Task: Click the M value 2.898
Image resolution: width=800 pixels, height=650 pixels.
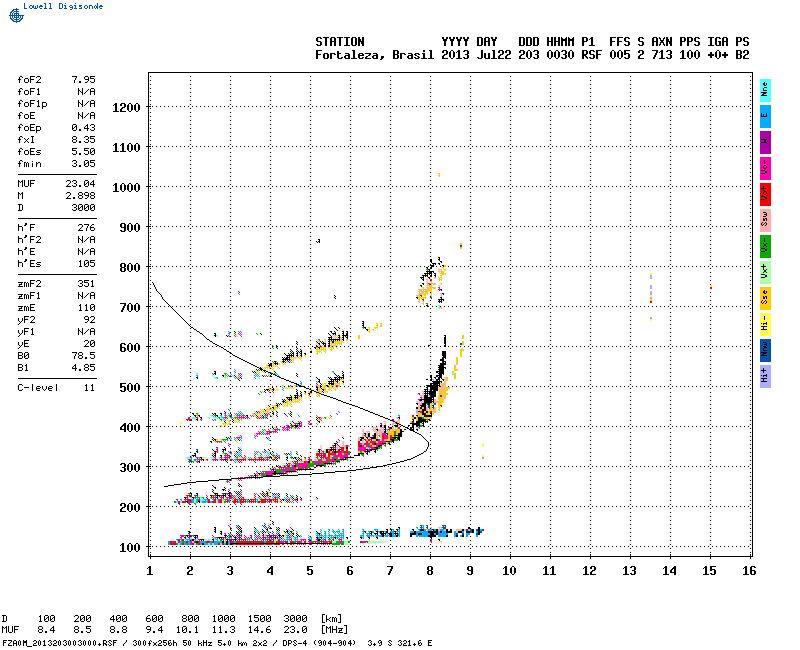Action: click(80, 196)
